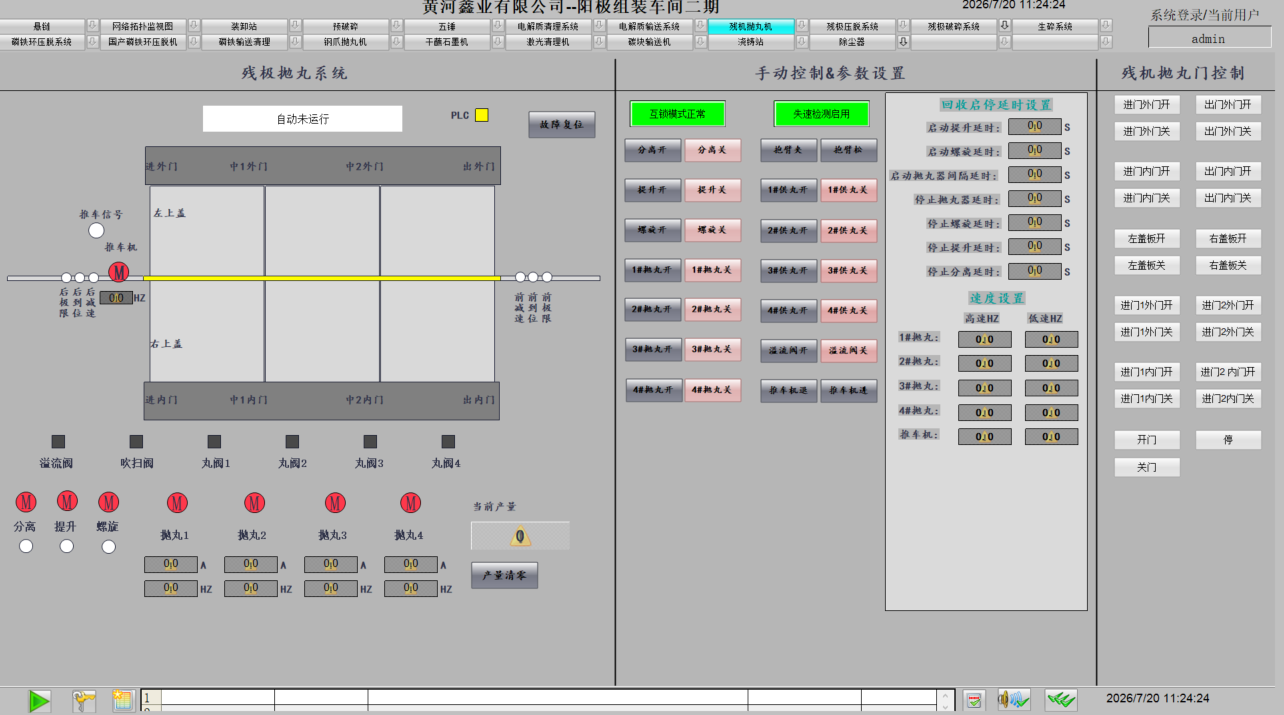Expand the dropdown arrow beside 残极破碎系统 tab
The image size is (1284, 715).
(1004, 26)
